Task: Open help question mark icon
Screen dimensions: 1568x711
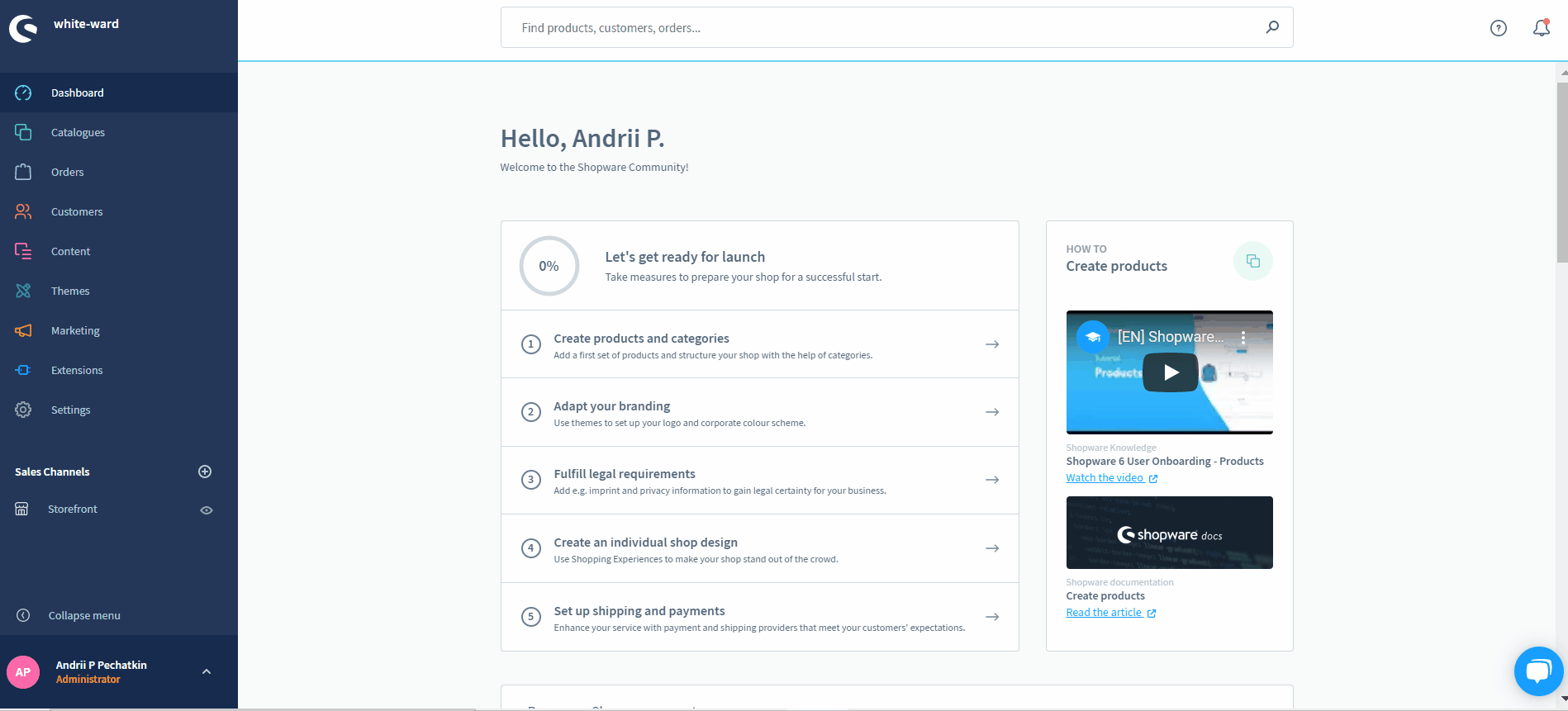Action: click(x=1499, y=28)
